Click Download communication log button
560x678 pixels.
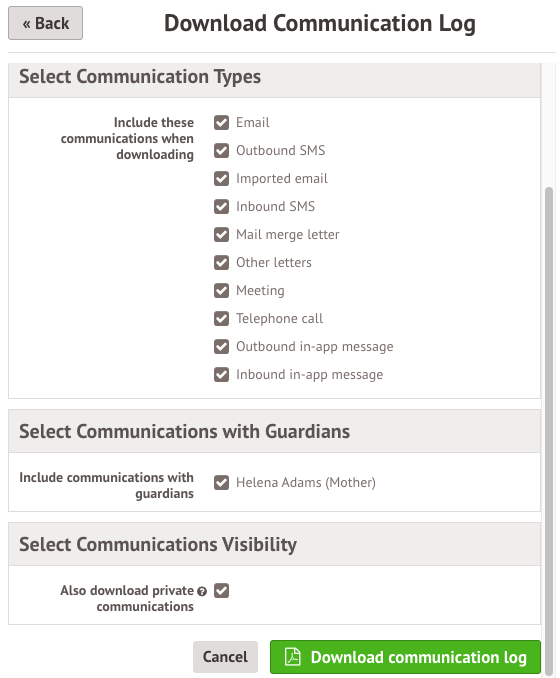pos(405,657)
